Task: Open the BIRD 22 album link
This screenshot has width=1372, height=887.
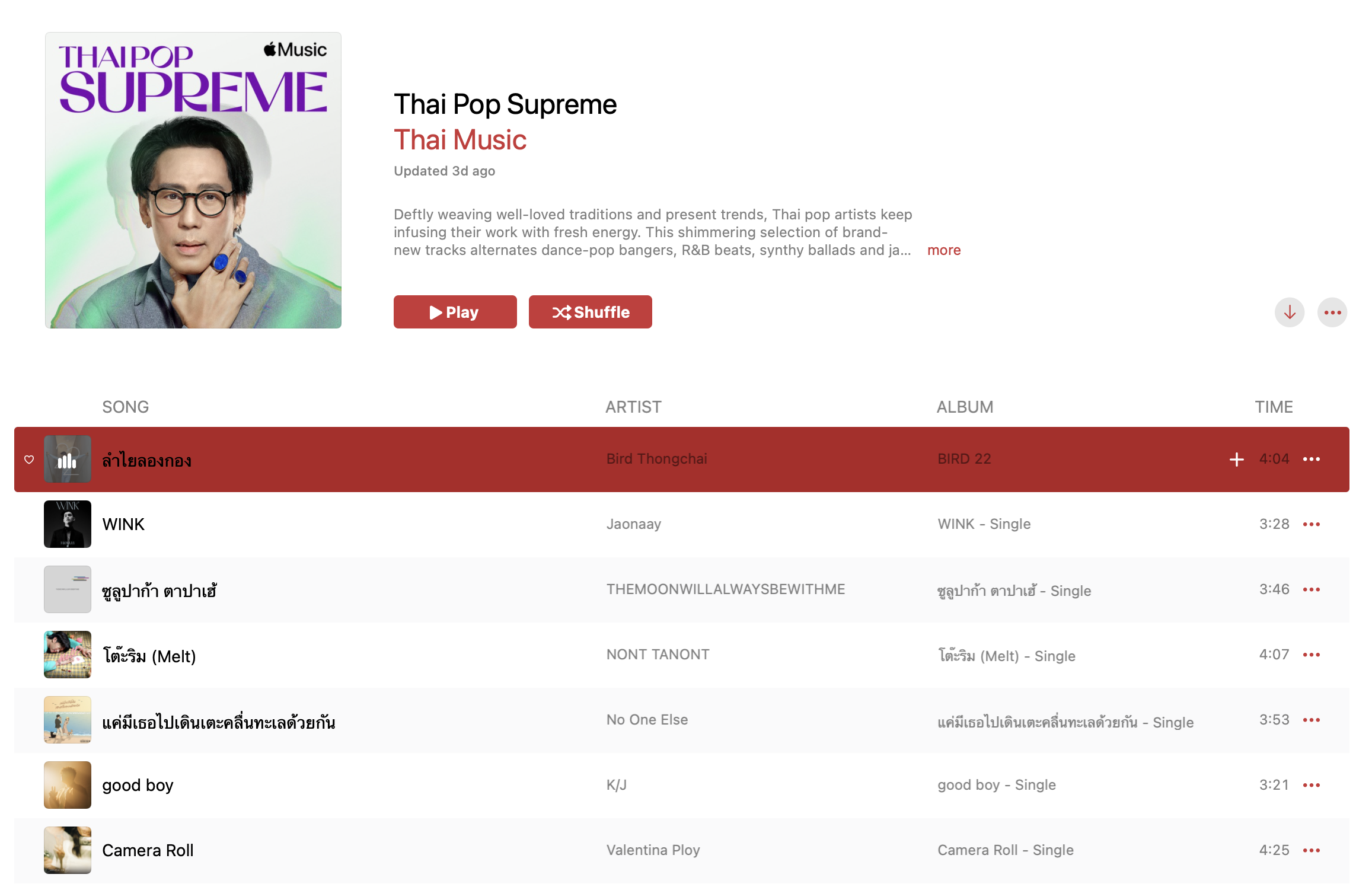Action: [964, 459]
